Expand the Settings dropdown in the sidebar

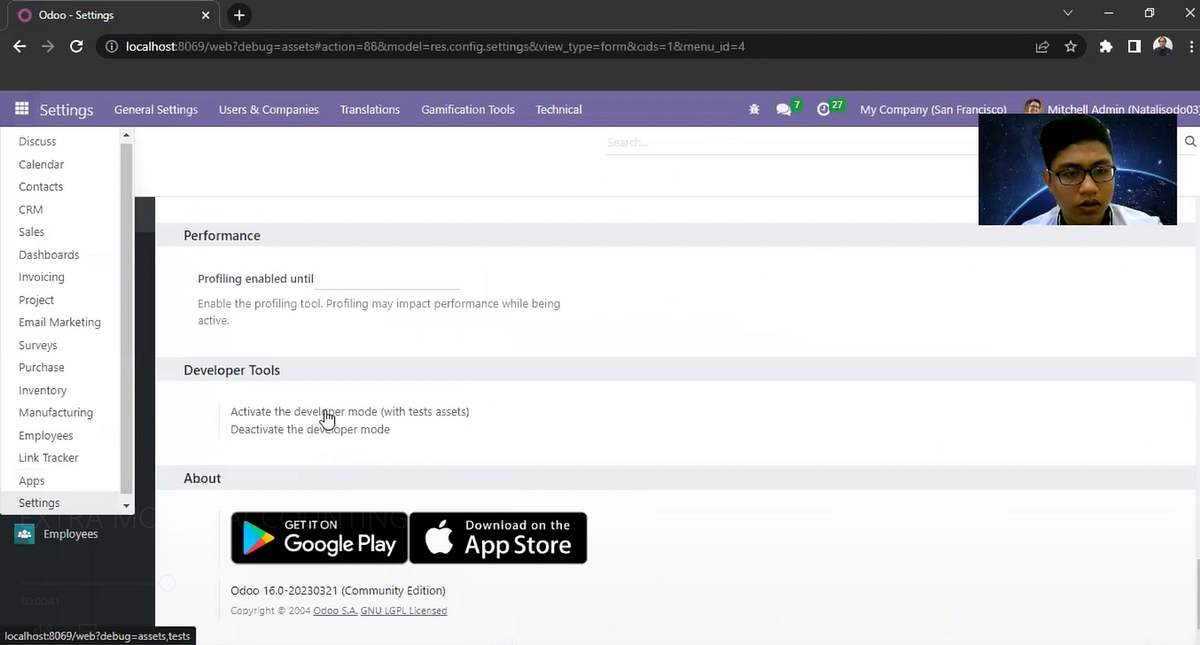coord(125,506)
